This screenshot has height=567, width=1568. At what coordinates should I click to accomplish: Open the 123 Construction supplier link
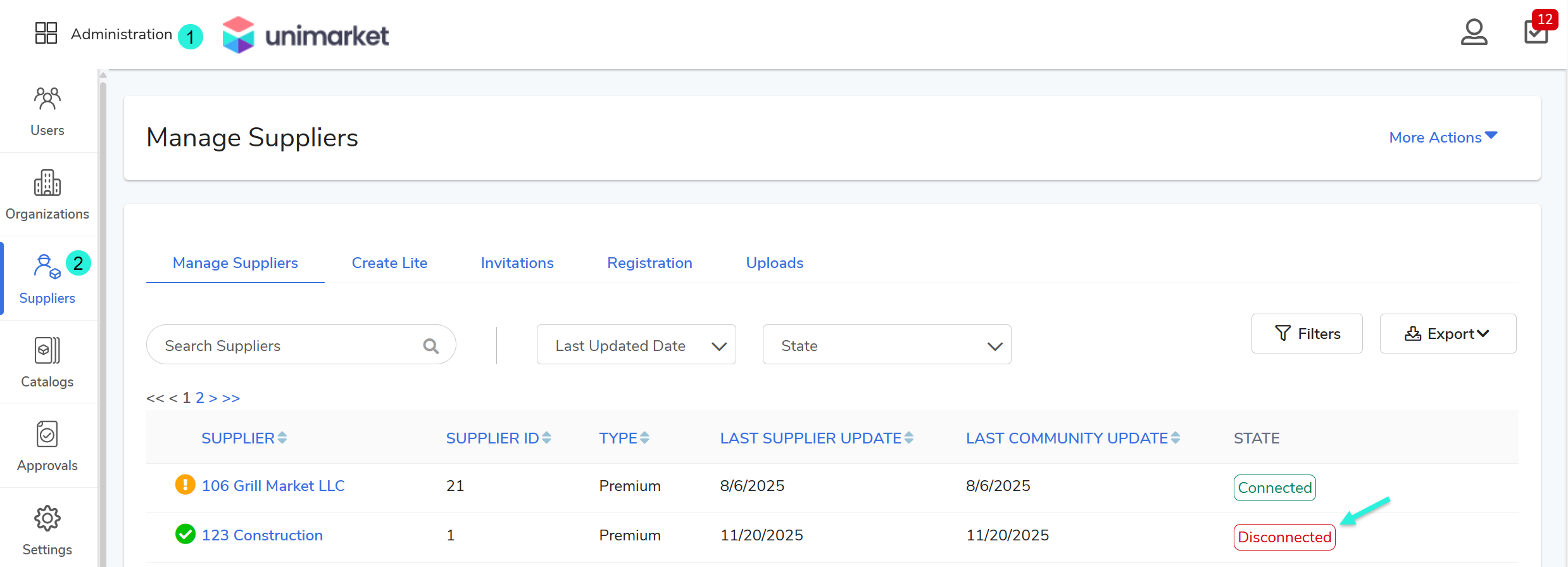click(x=262, y=535)
